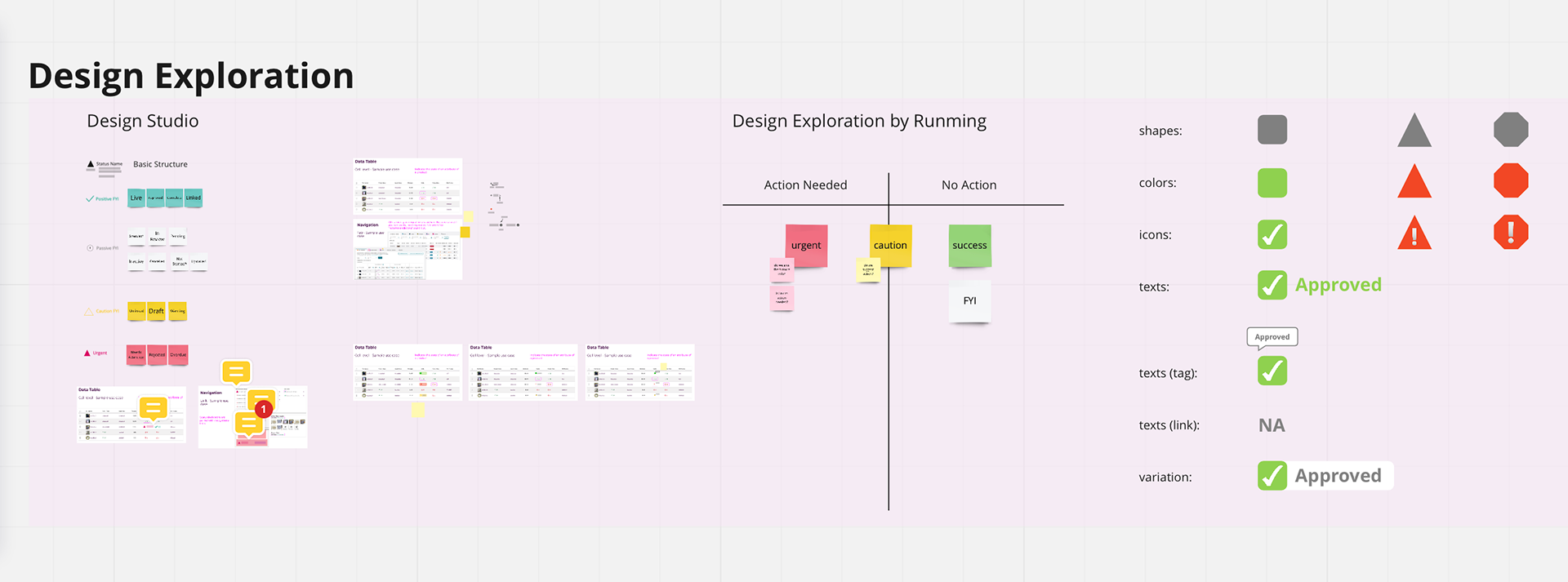Select the white In Review sticky note
This screenshot has height=582, width=1568.
tap(158, 237)
